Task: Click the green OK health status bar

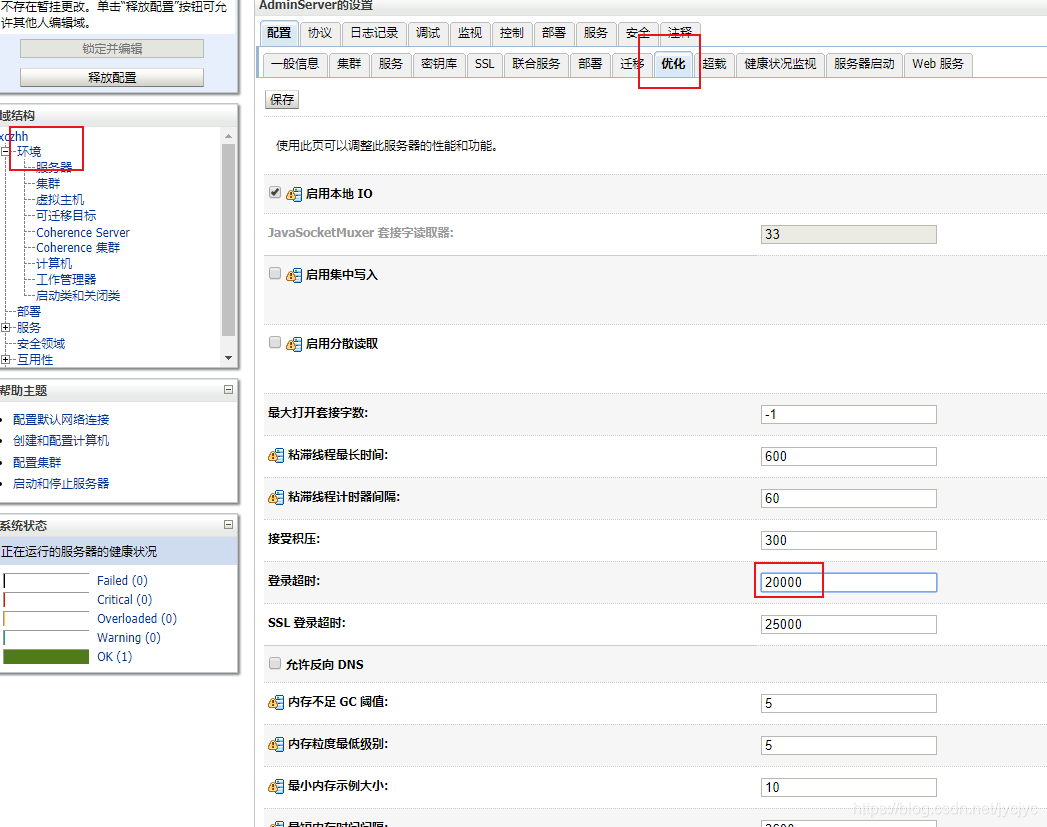Action: coord(45,656)
